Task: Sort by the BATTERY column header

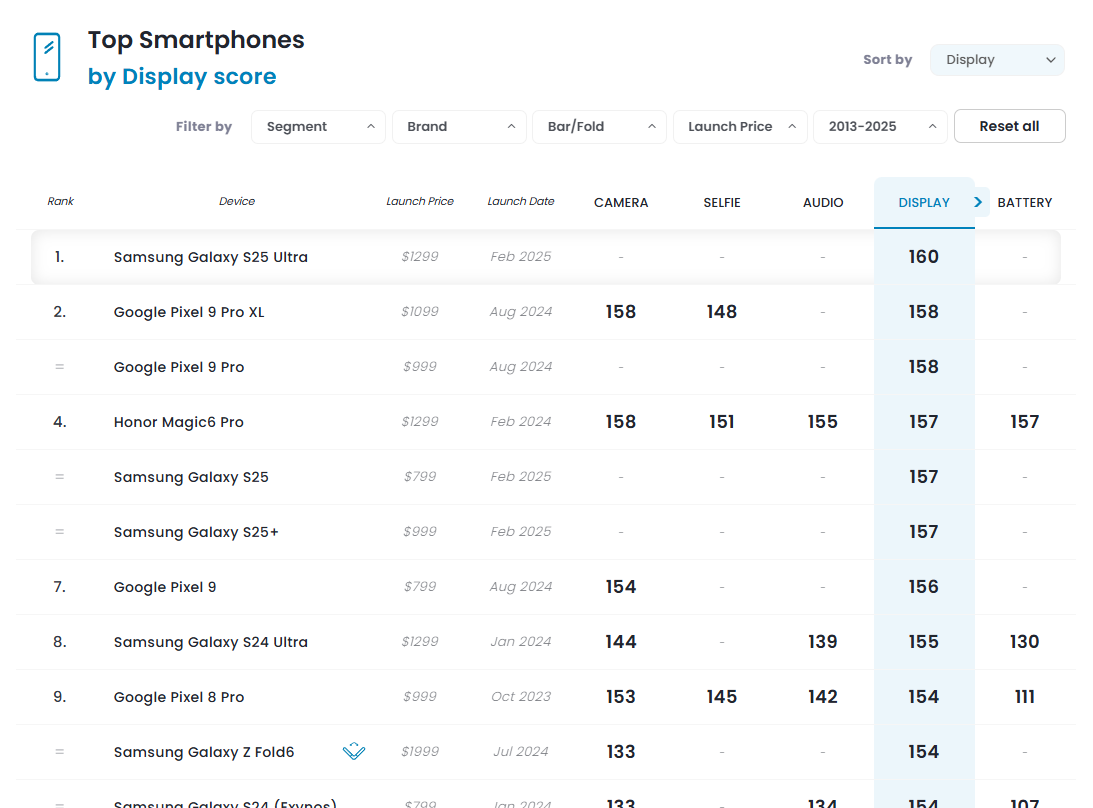Action: click(x=1025, y=203)
